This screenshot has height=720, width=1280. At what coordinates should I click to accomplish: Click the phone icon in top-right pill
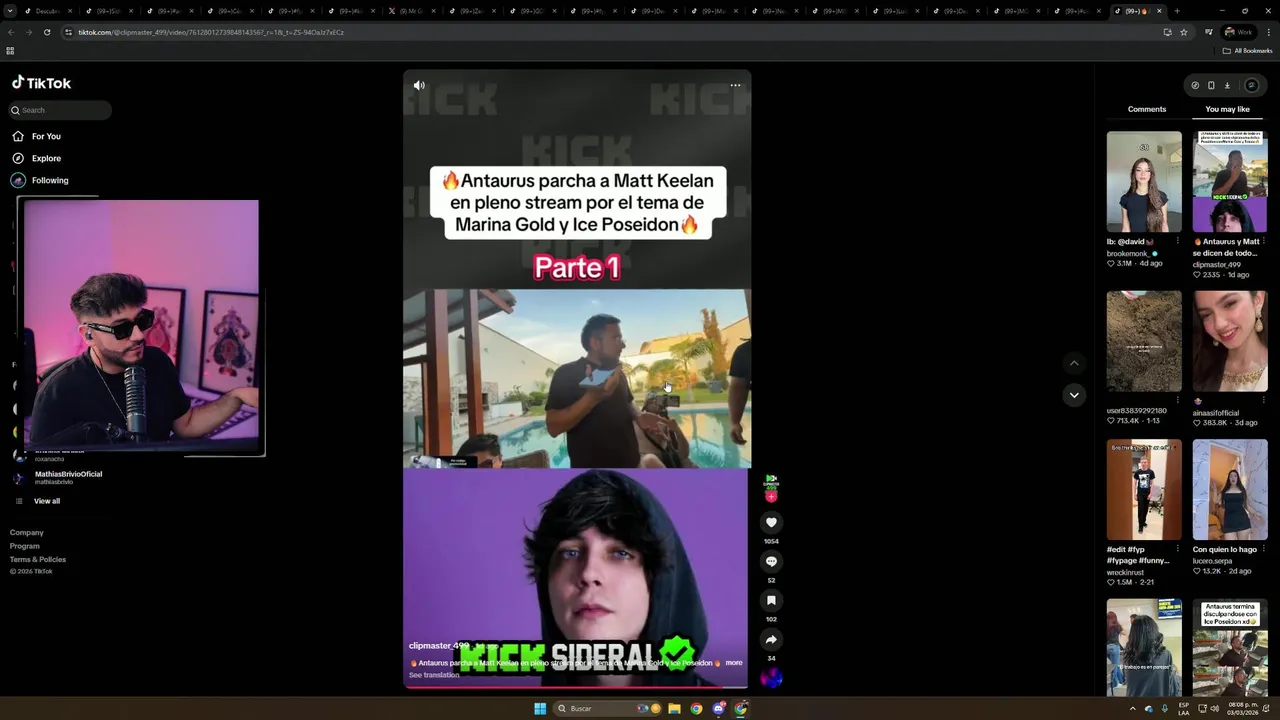[x=1211, y=85]
